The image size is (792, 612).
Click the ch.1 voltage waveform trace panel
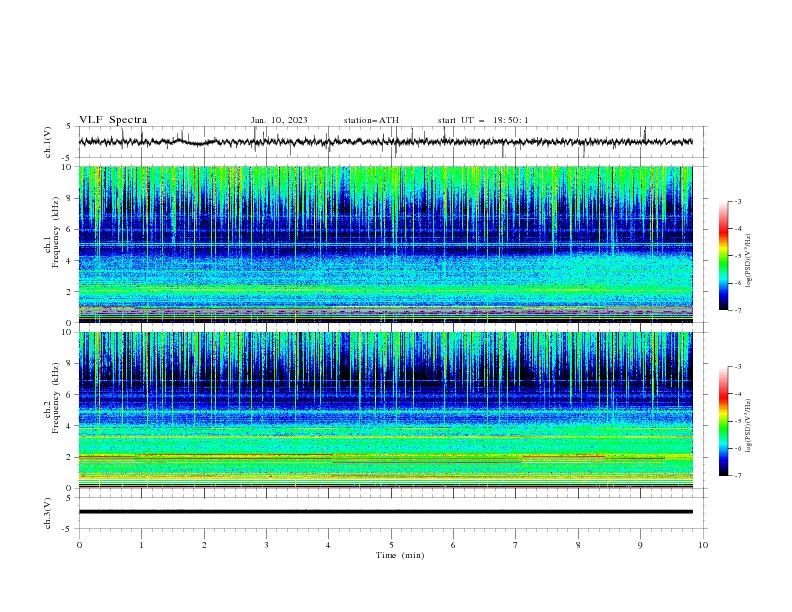pos(393,142)
